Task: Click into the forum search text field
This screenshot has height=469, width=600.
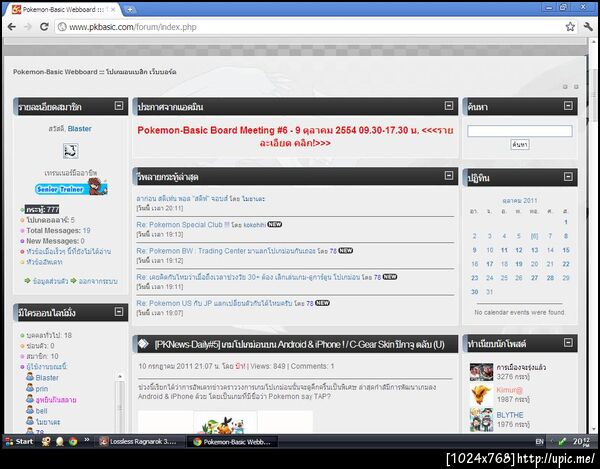Action: pos(520,131)
